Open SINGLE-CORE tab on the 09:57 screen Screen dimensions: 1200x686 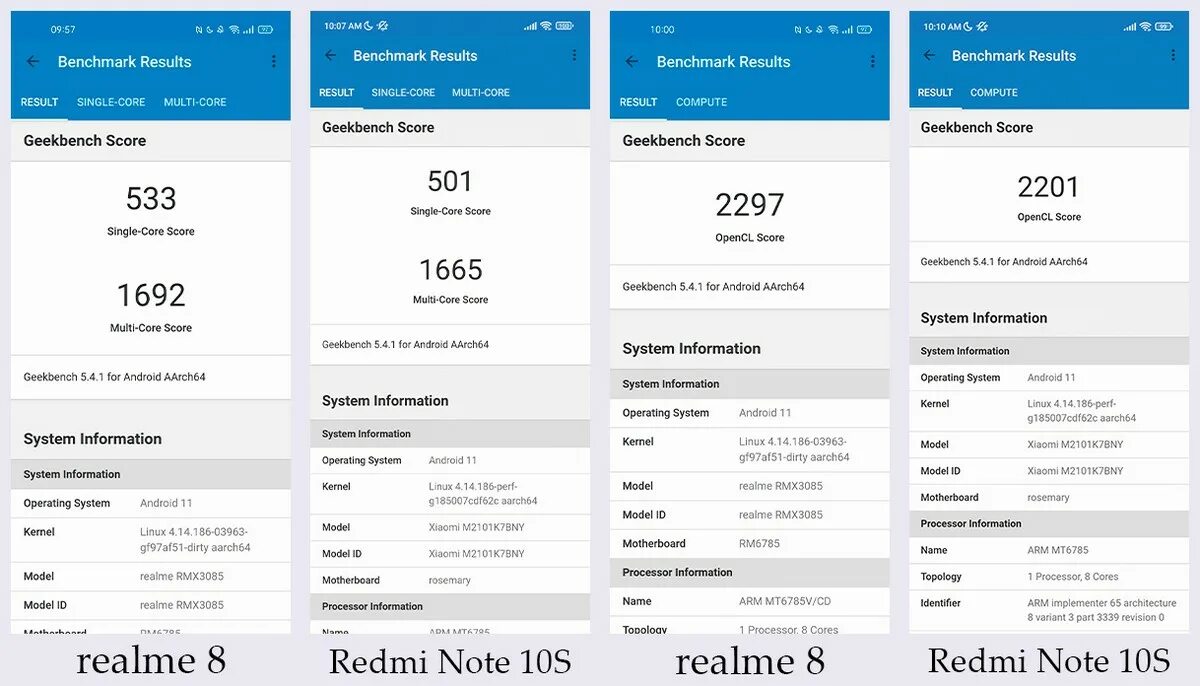coord(111,102)
